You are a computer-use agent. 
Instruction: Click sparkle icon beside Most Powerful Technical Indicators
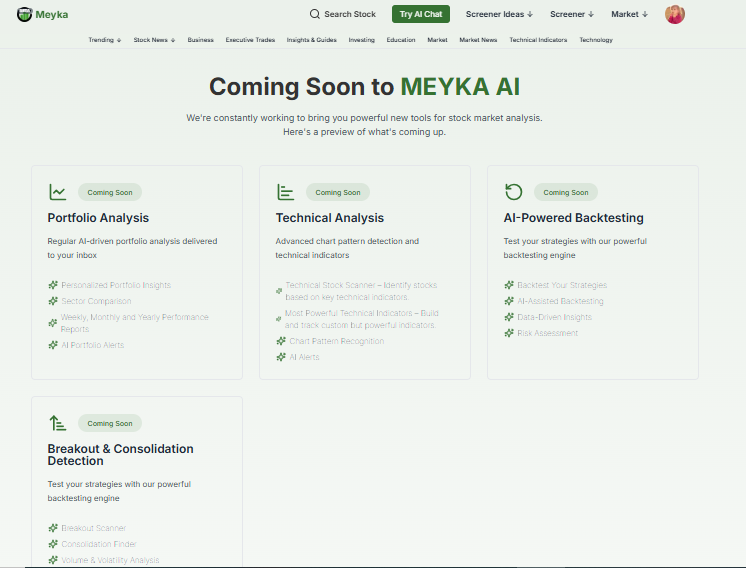point(278,319)
